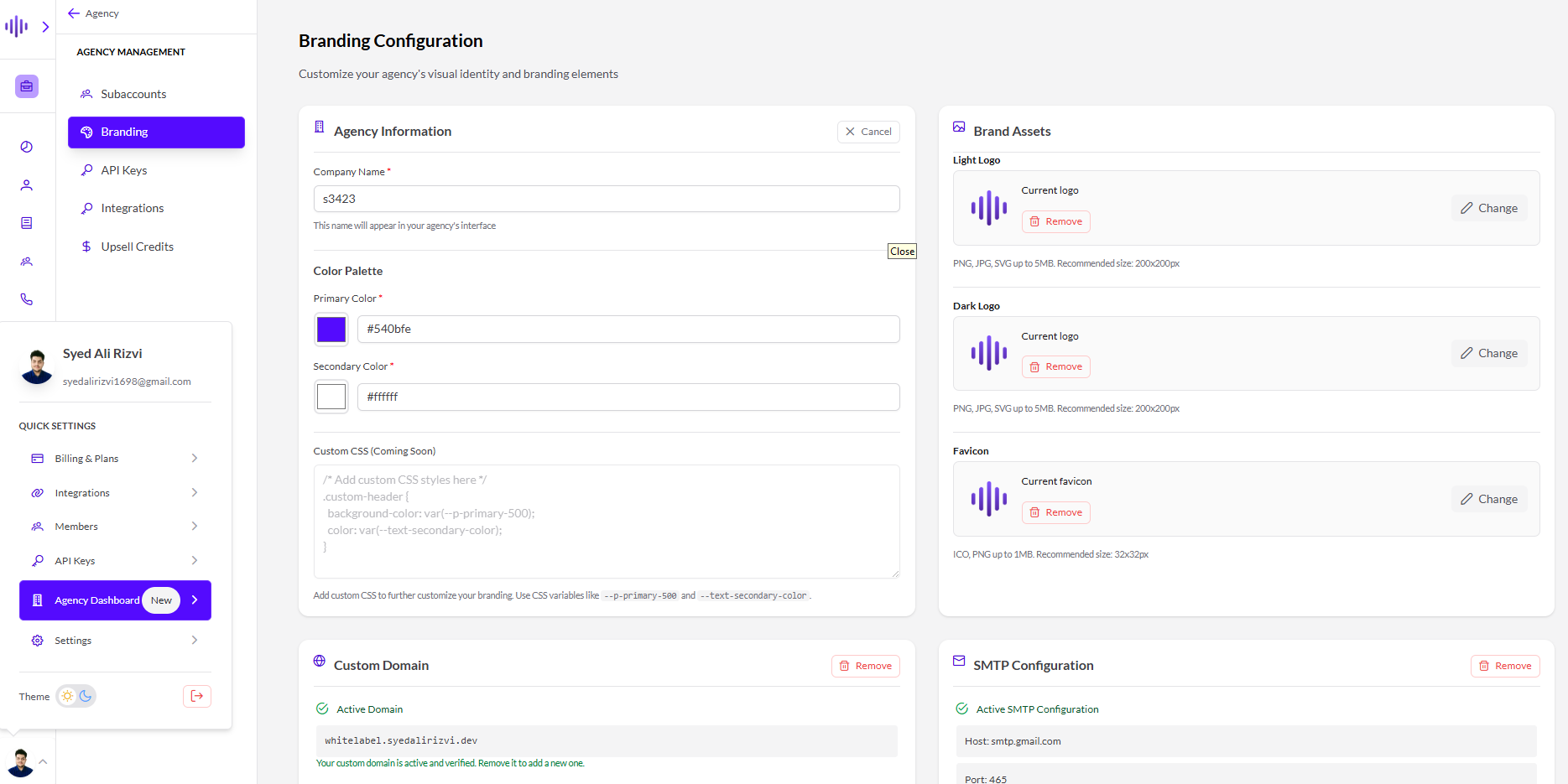Click the phone icon in the left sidebar

click(27, 299)
